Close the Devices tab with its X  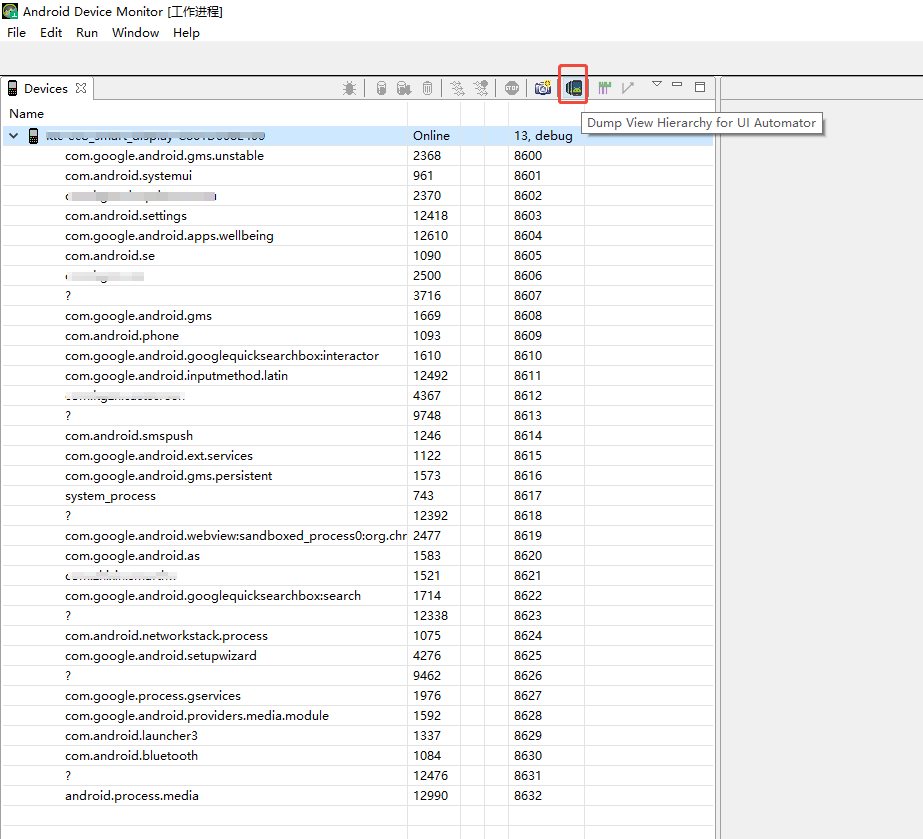[x=81, y=88]
